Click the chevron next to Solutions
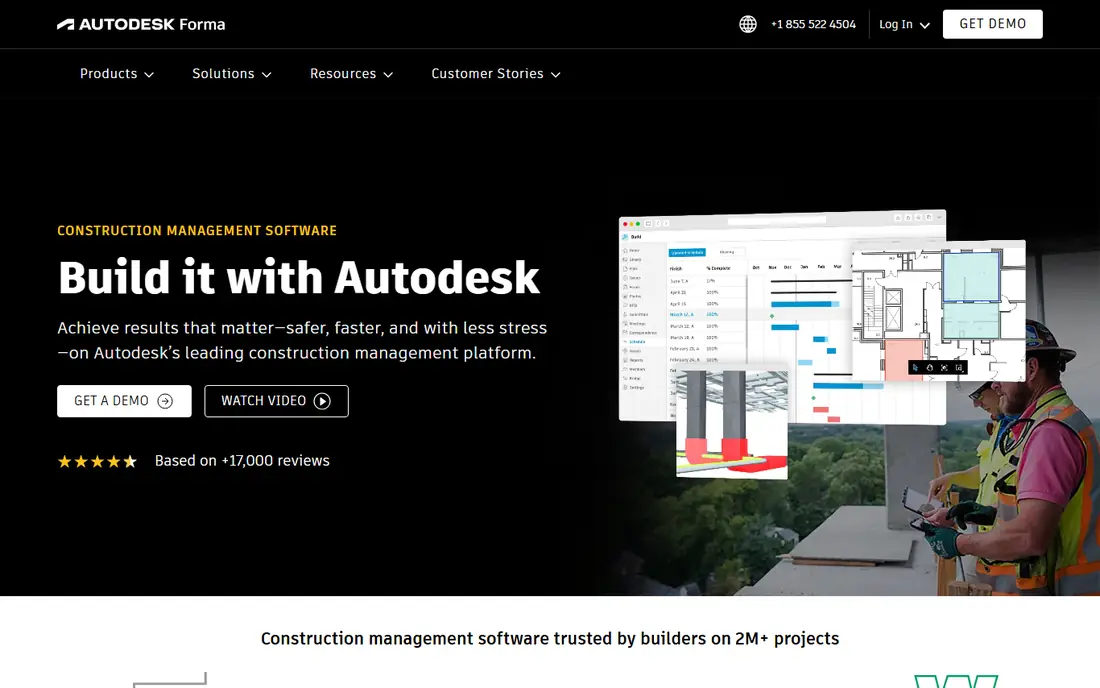The height and width of the screenshot is (688, 1100). [x=267, y=74]
